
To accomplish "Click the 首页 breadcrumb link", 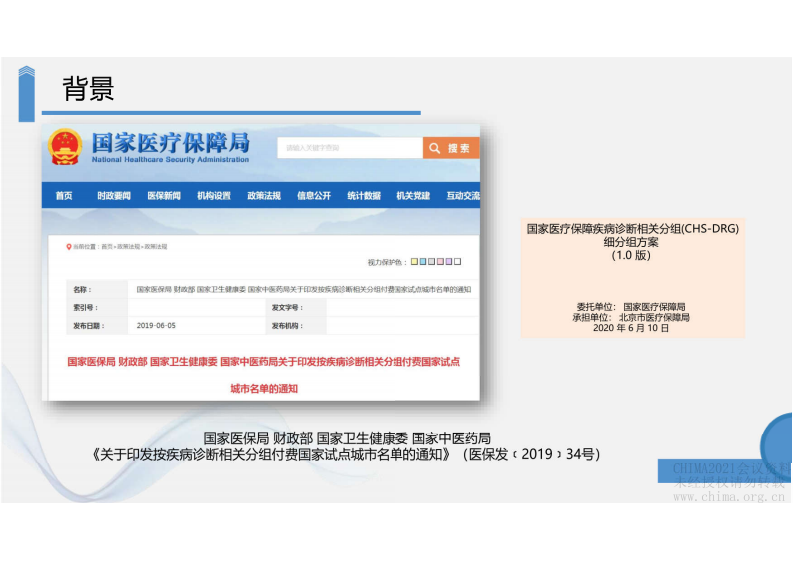I will (x=107, y=247).
